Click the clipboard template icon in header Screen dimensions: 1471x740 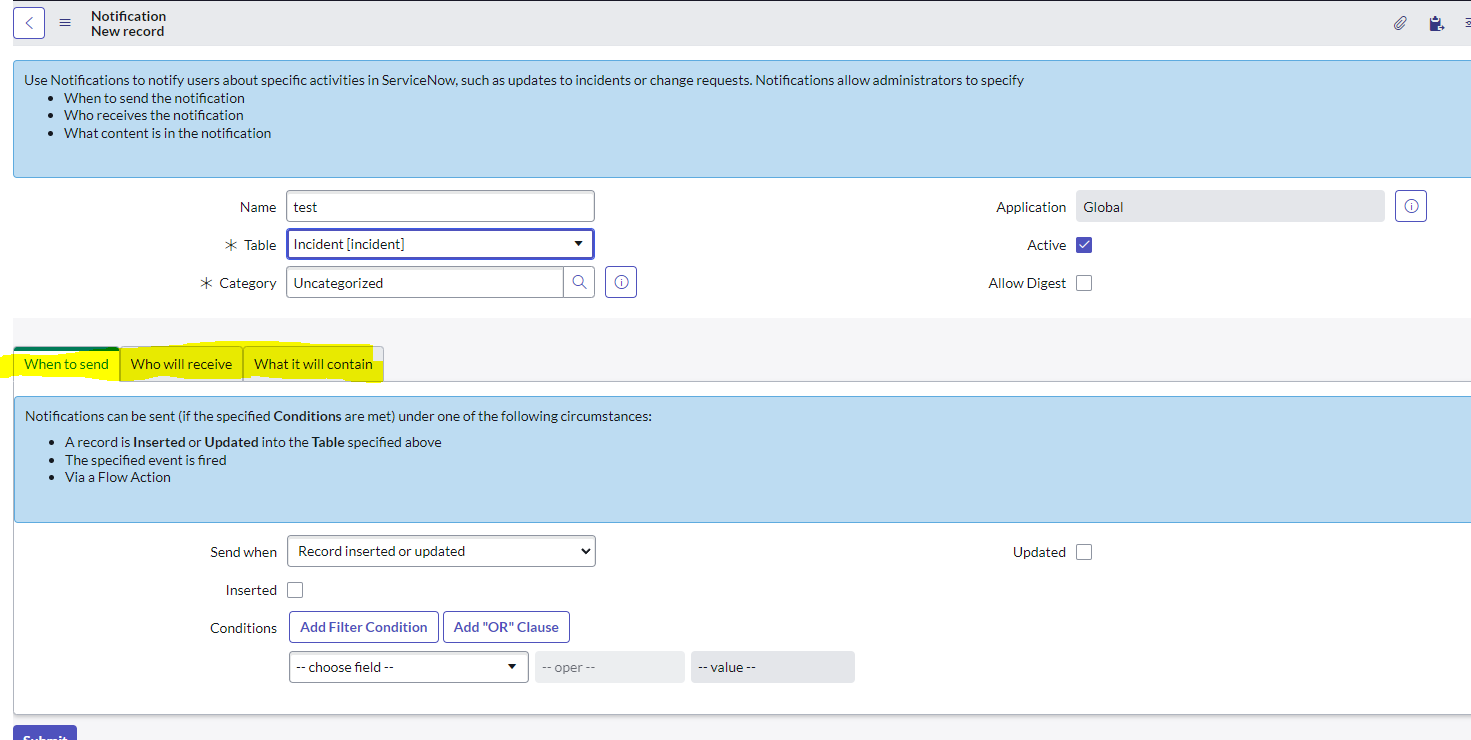pyautogui.click(x=1436, y=24)
